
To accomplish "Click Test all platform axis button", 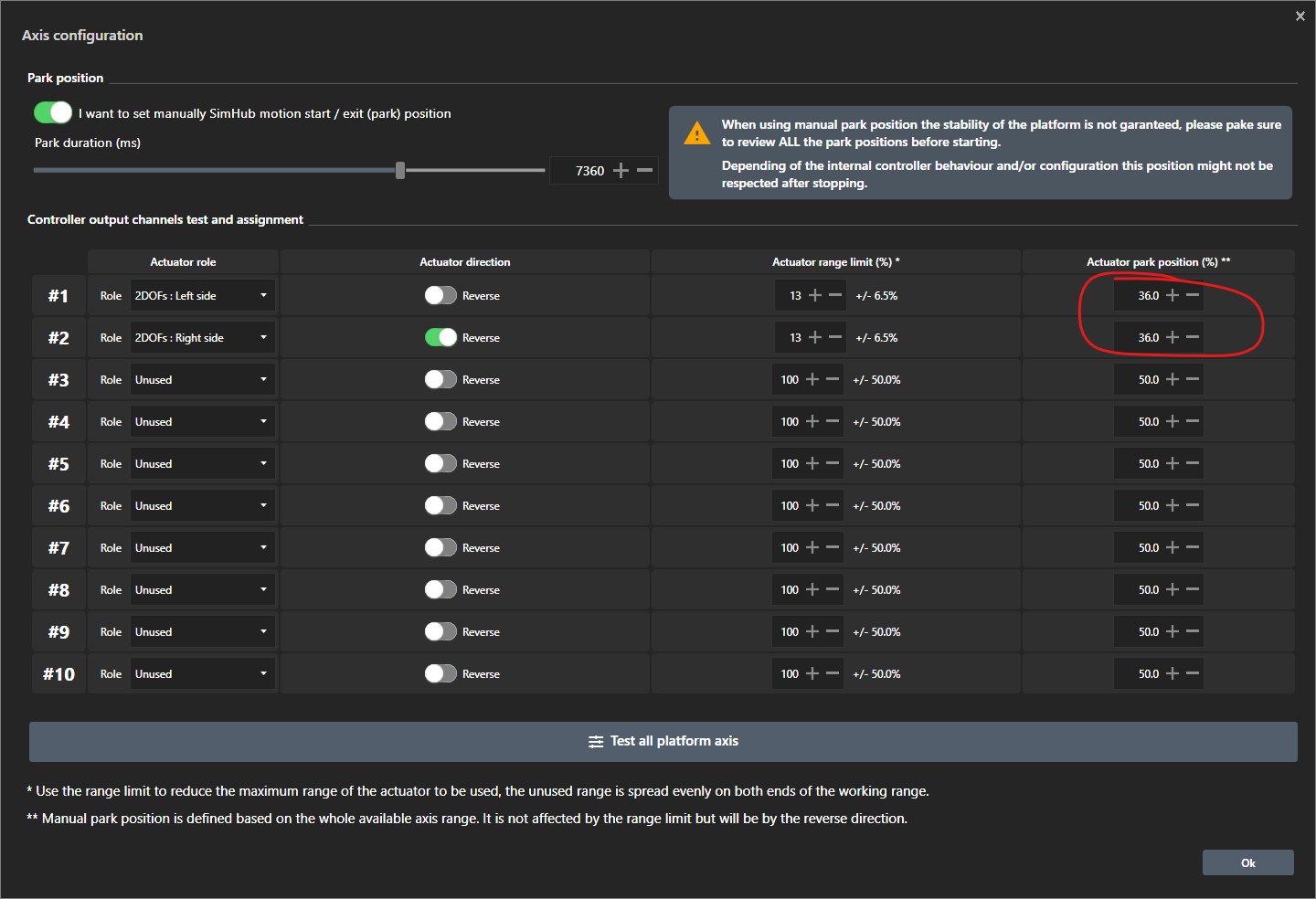I will [663, 742].
